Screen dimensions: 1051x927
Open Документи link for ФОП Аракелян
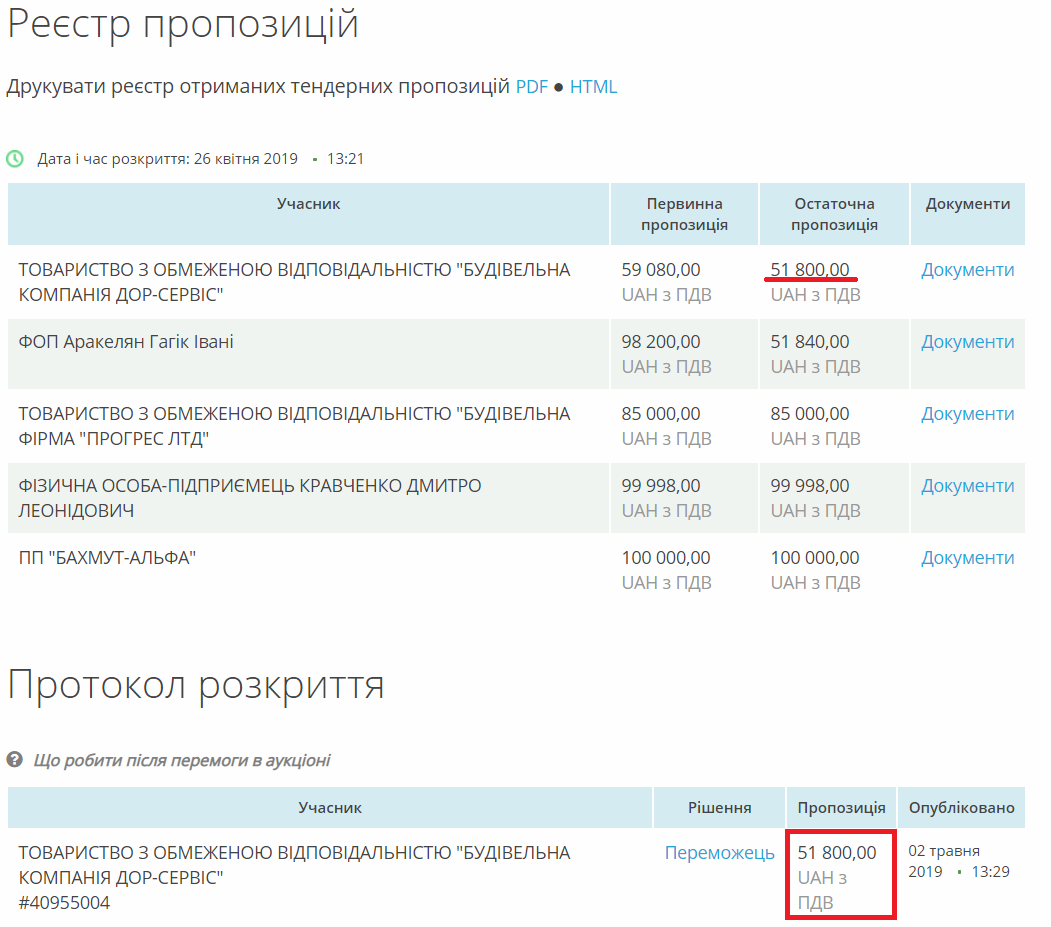click(967, 342)
